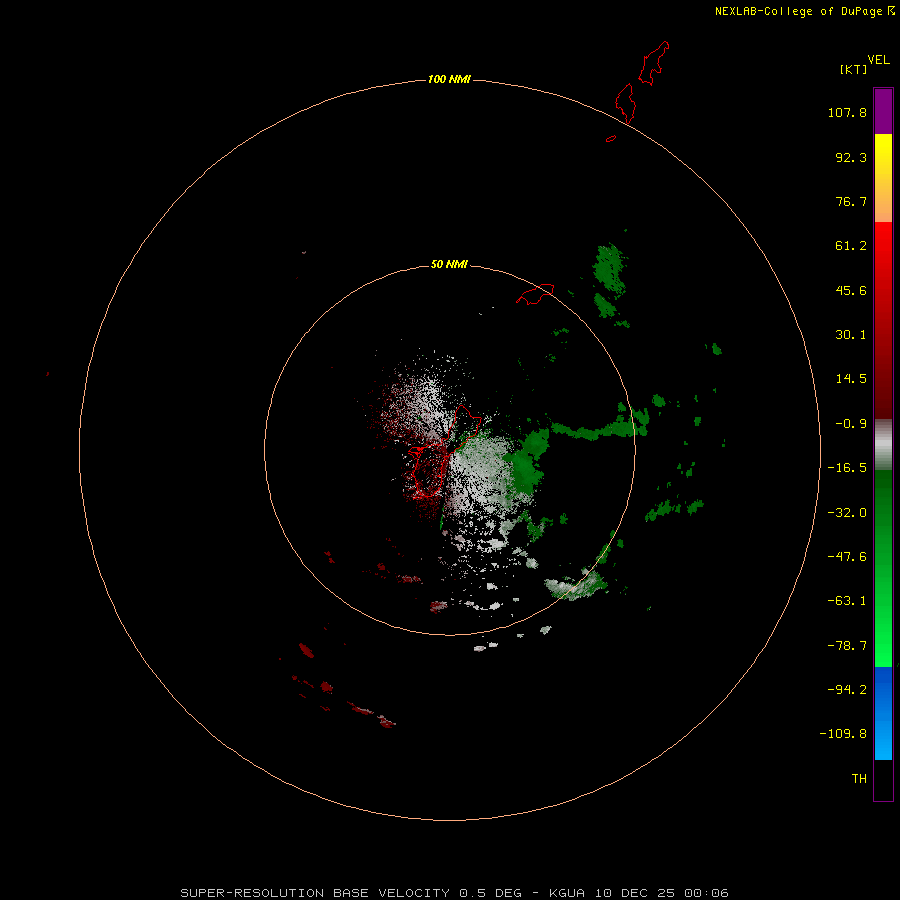Click the purple segment of the velocity scale
This screenshot has width=900, height=900.
click(883, 111)
